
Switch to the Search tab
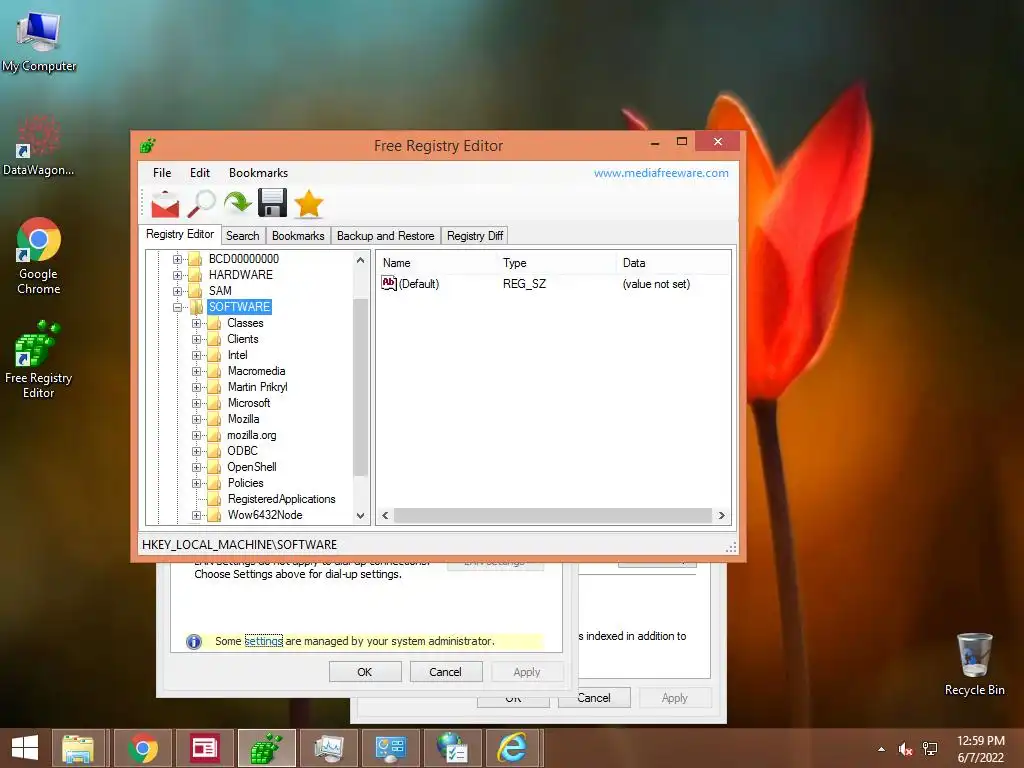pyautogui.click(x=242, y=236)
